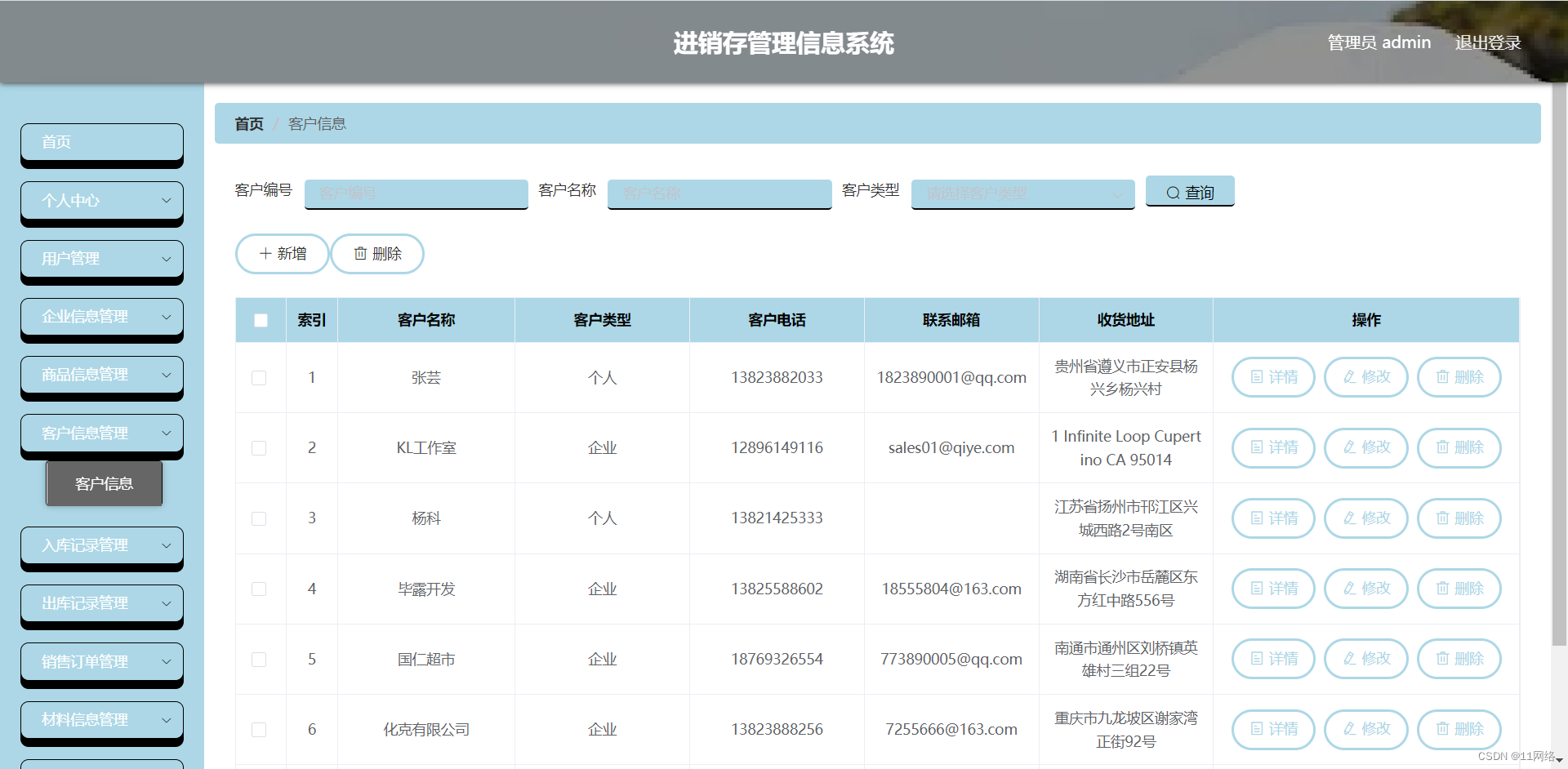Click 修改 for 杨科
1568x769 pixels.
[x=1366, y=518]
